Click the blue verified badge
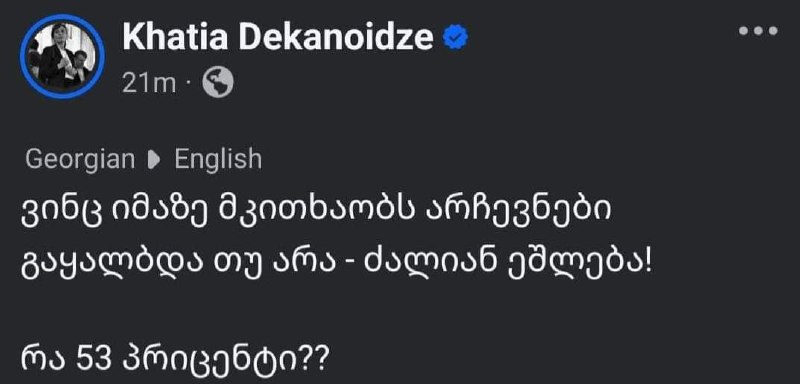The height and width of the screenshot is (384, 800). coord(455,38)
